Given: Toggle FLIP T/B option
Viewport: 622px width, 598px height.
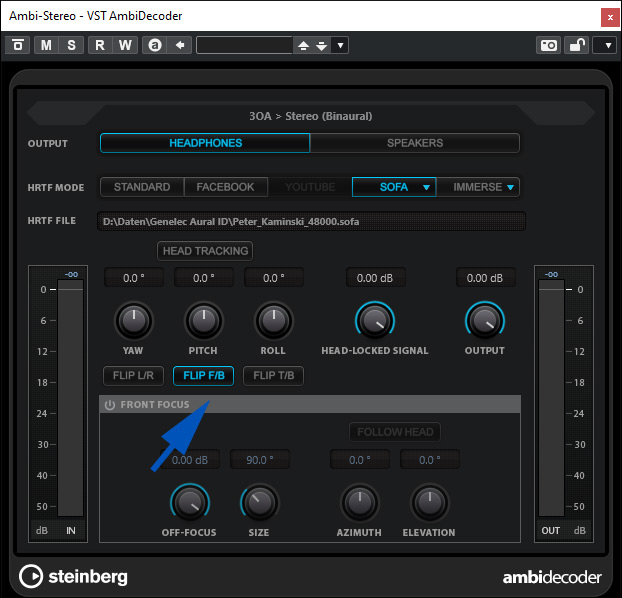Looking at the screenshot, I should click(x=272, y=376).
